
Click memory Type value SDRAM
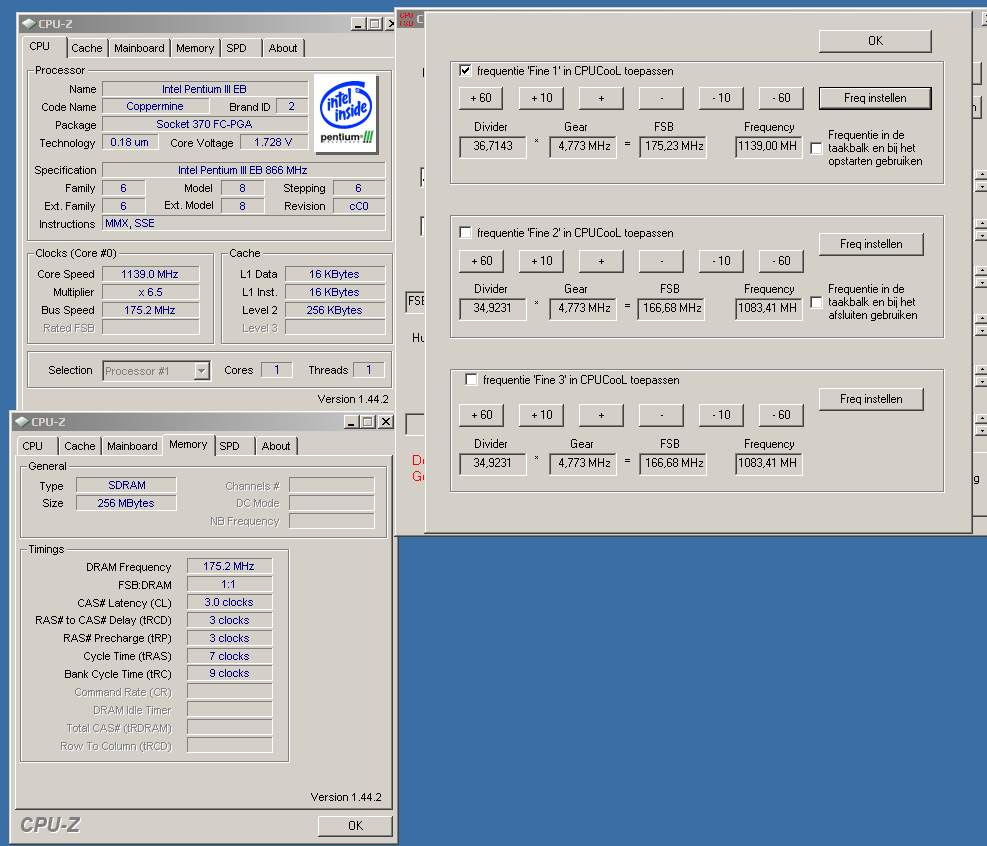point(127,485)
